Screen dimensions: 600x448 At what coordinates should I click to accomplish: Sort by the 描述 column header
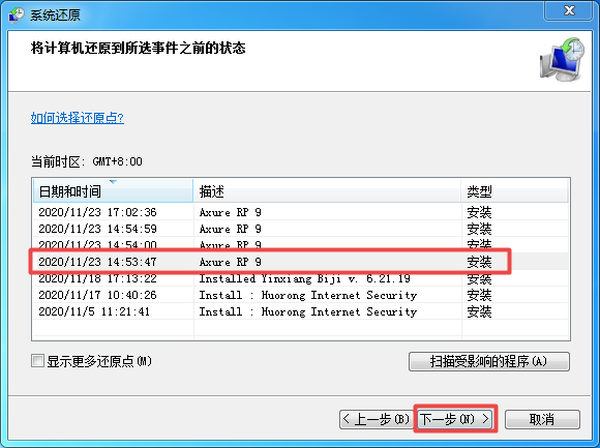(x=327, y=191)
